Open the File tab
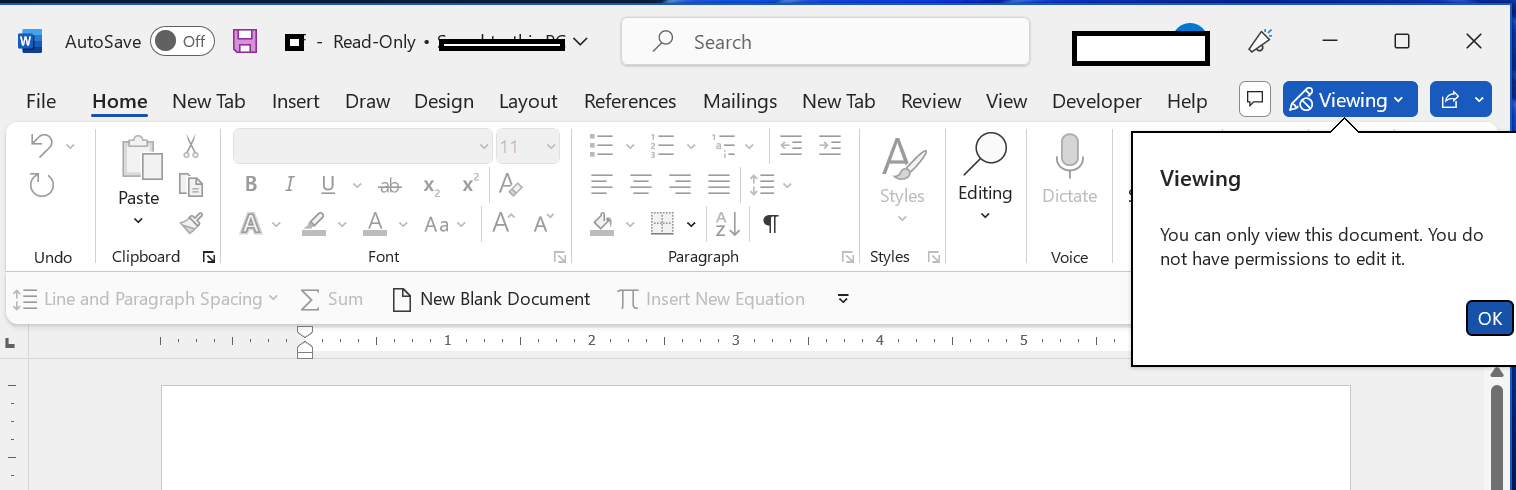 click(x=41, y=101)
